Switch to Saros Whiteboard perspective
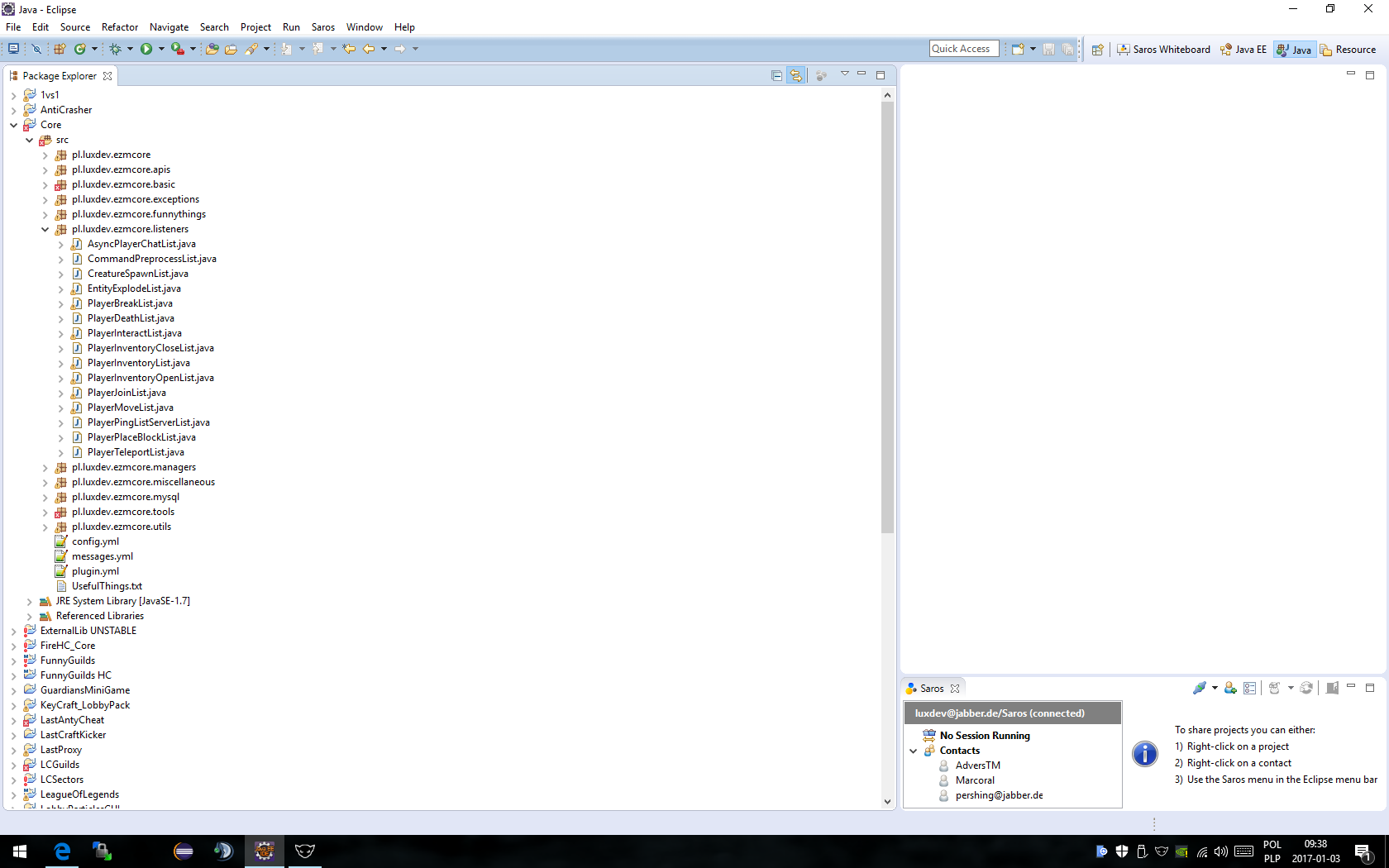The width and height of the screenshot is (1389, 868). (x=1164, y=50)
